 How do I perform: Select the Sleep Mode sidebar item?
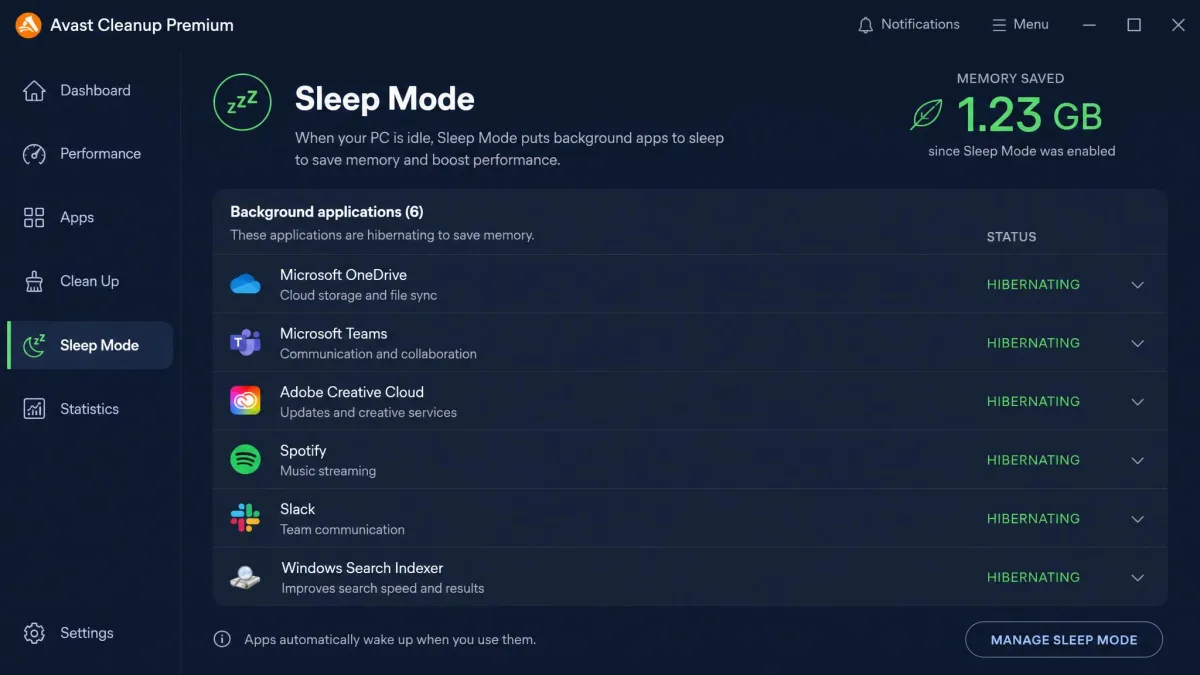[x=90, y=346]
